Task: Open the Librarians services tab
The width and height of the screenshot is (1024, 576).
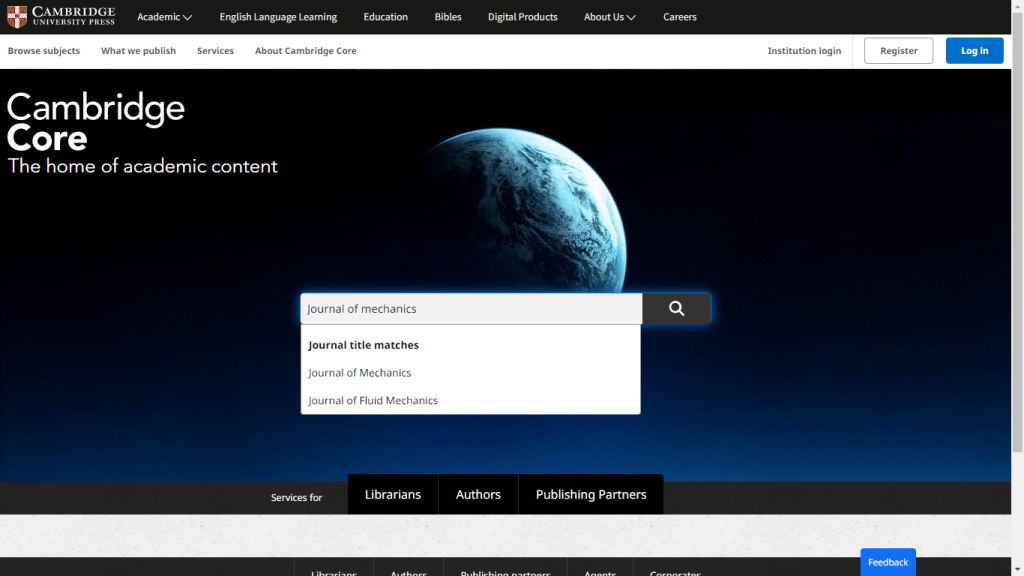Action: point(392,494)
